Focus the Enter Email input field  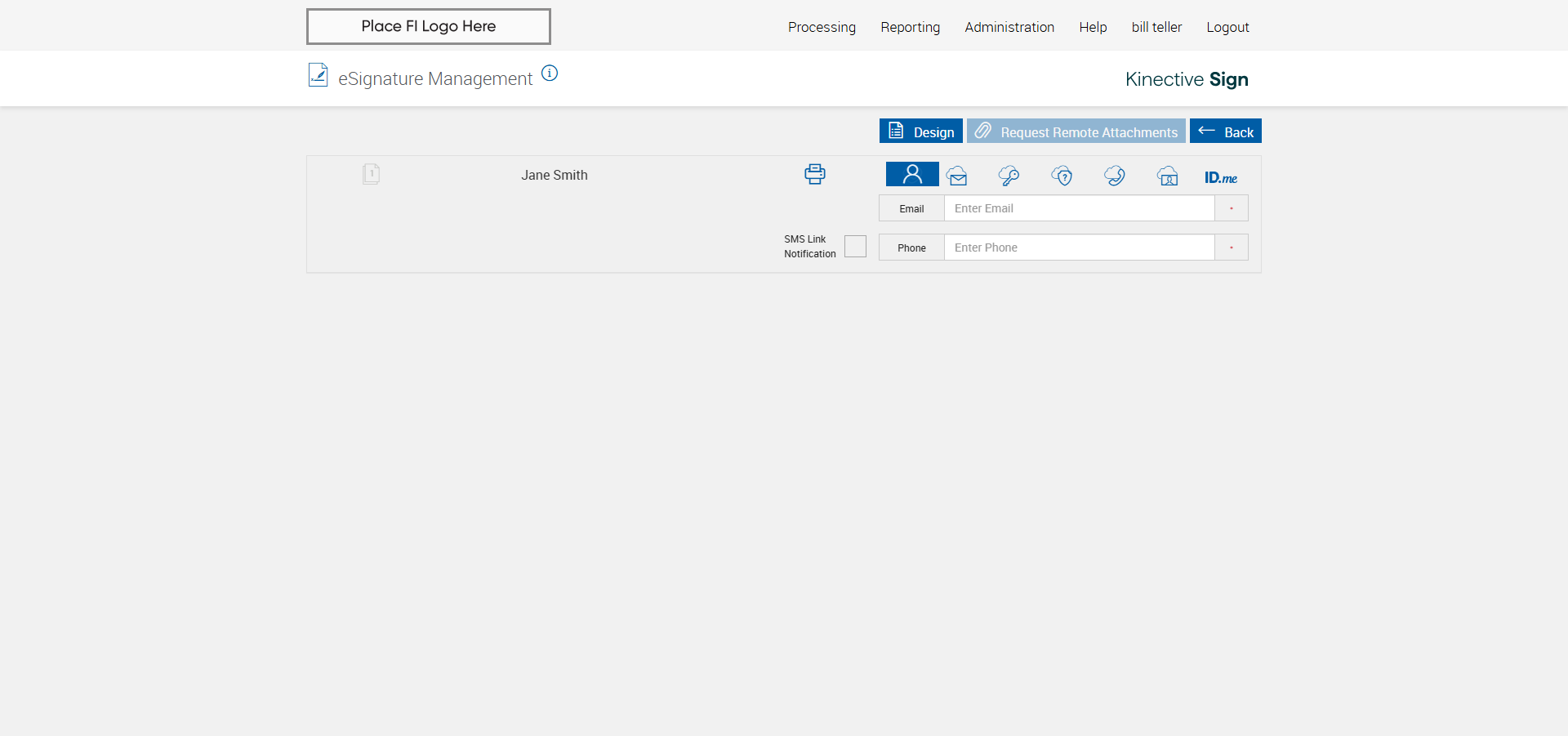click(x=1080, y=208)
